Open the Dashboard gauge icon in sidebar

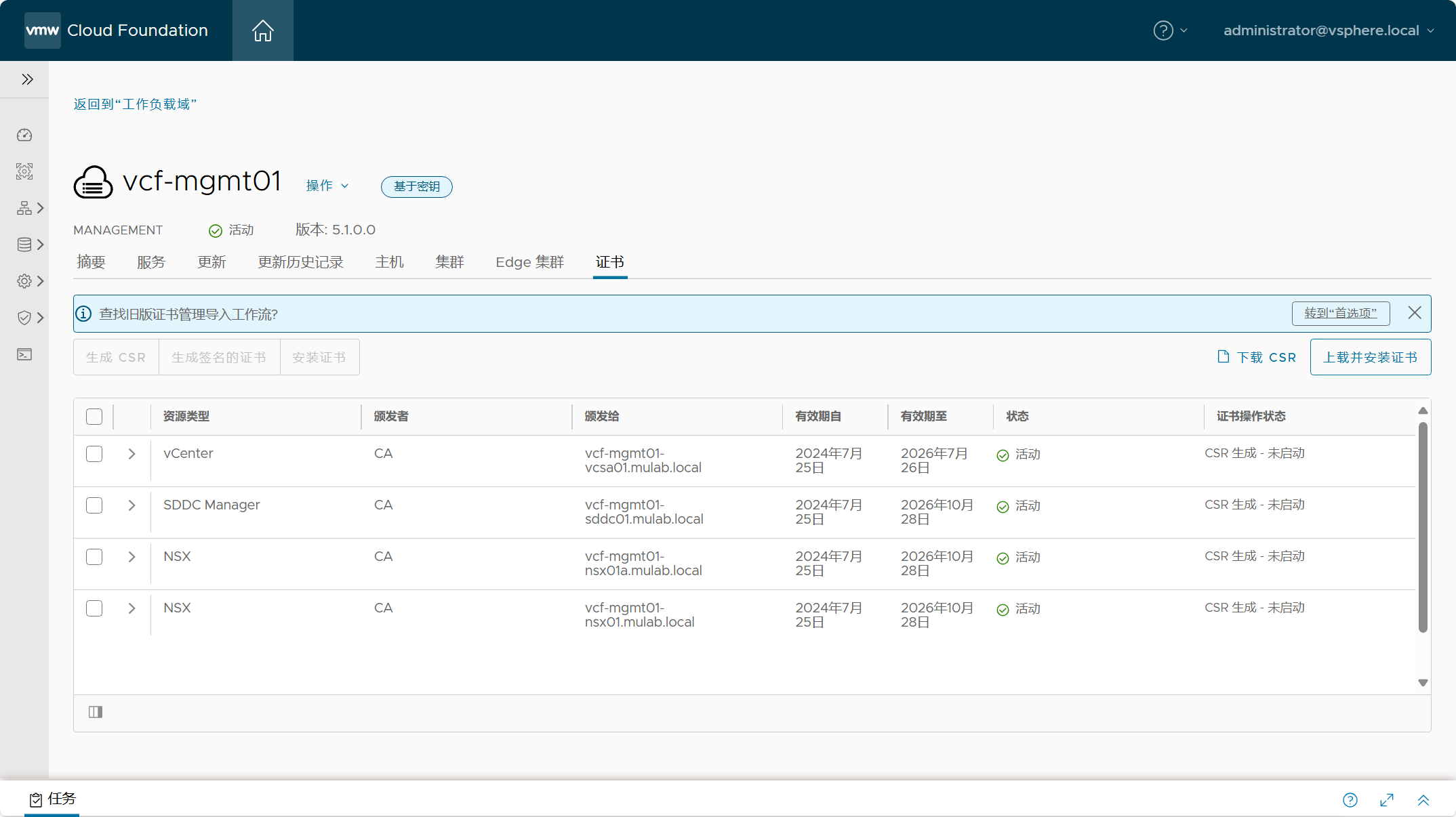point(24,135)
